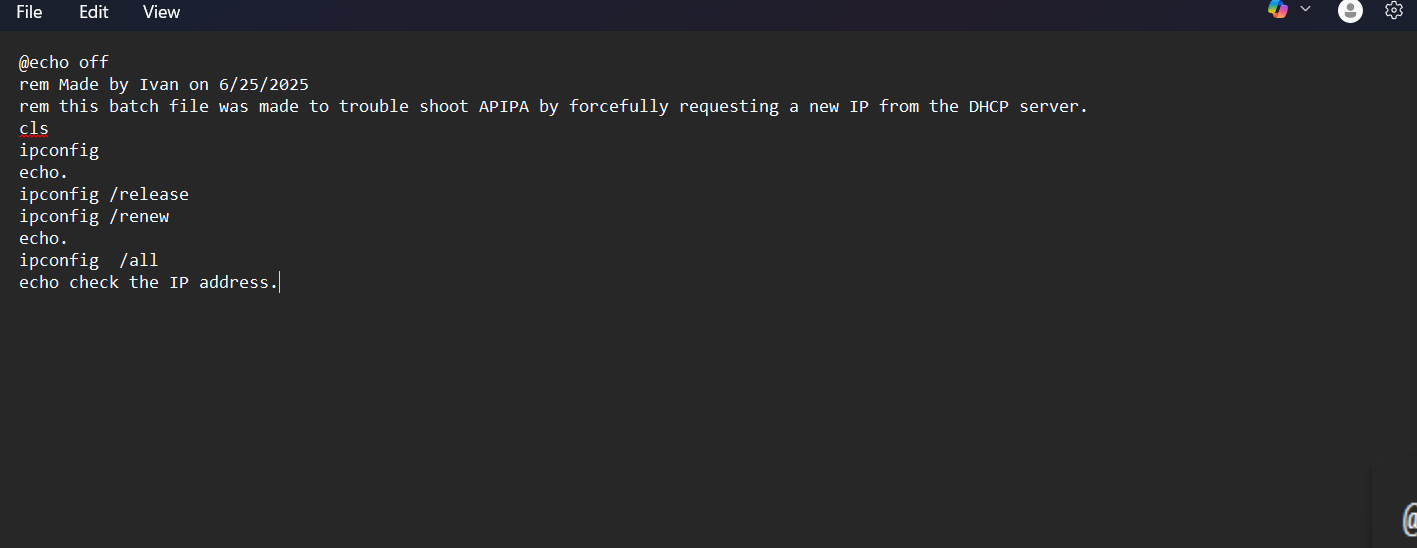Click the date "6/25/2025" in the comment
Screen dimensions: 1417x548
tap(264, 84)
